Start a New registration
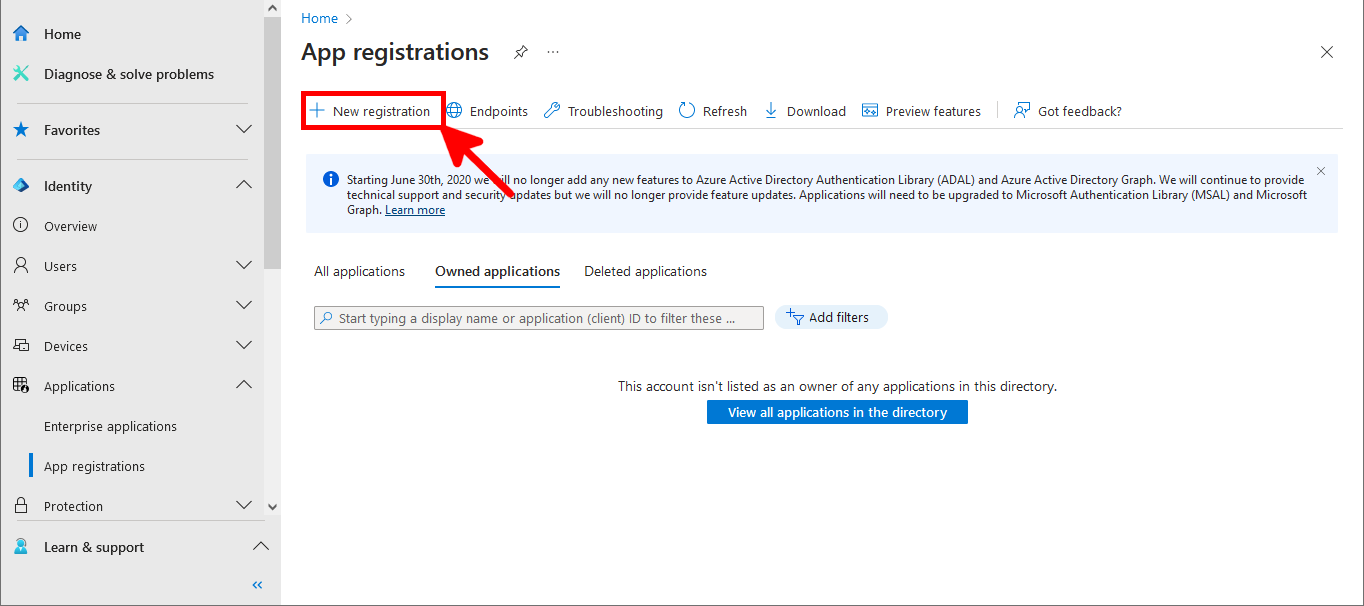 click(x=372, y=110)
